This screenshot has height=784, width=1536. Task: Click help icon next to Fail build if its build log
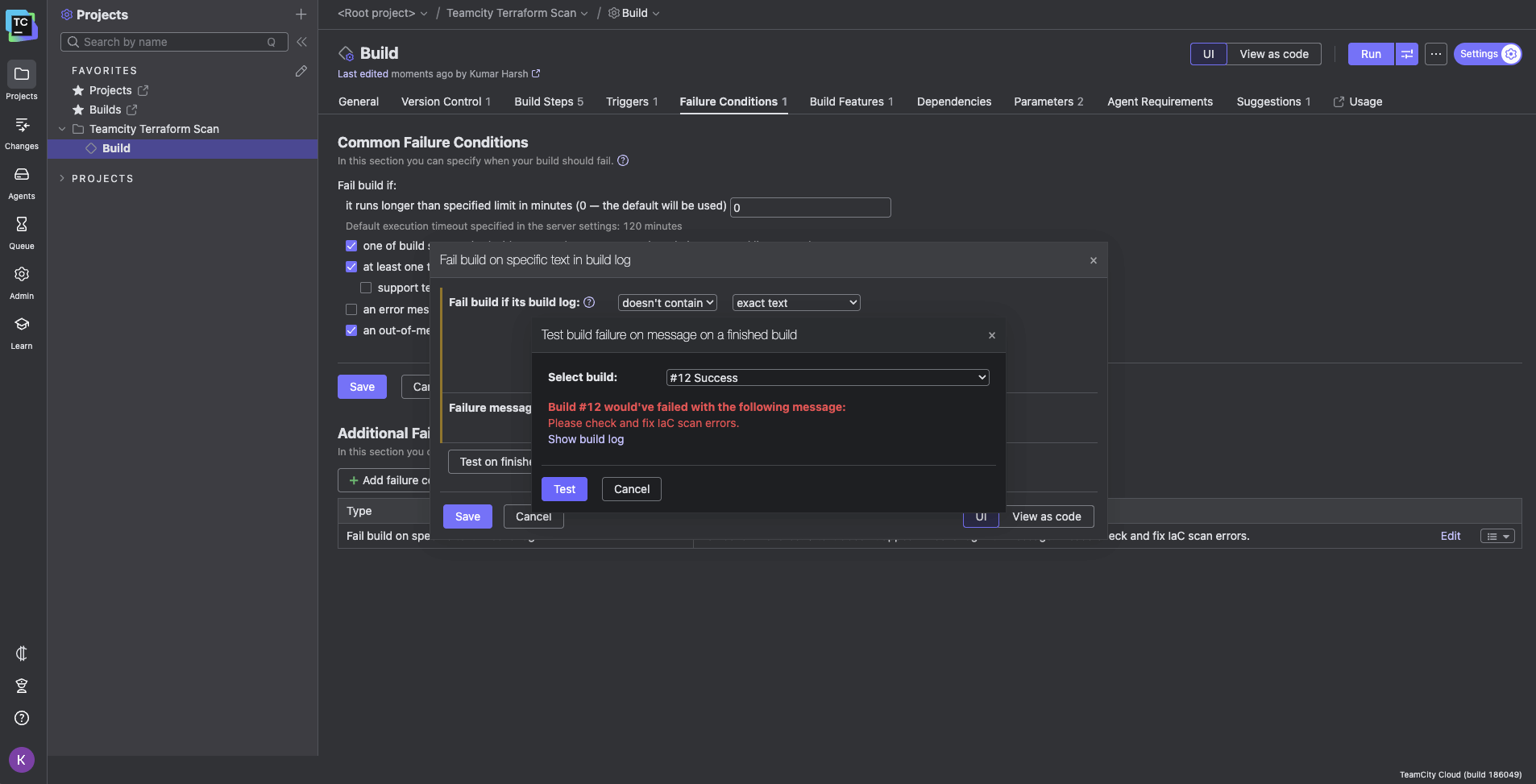point(589,302)
